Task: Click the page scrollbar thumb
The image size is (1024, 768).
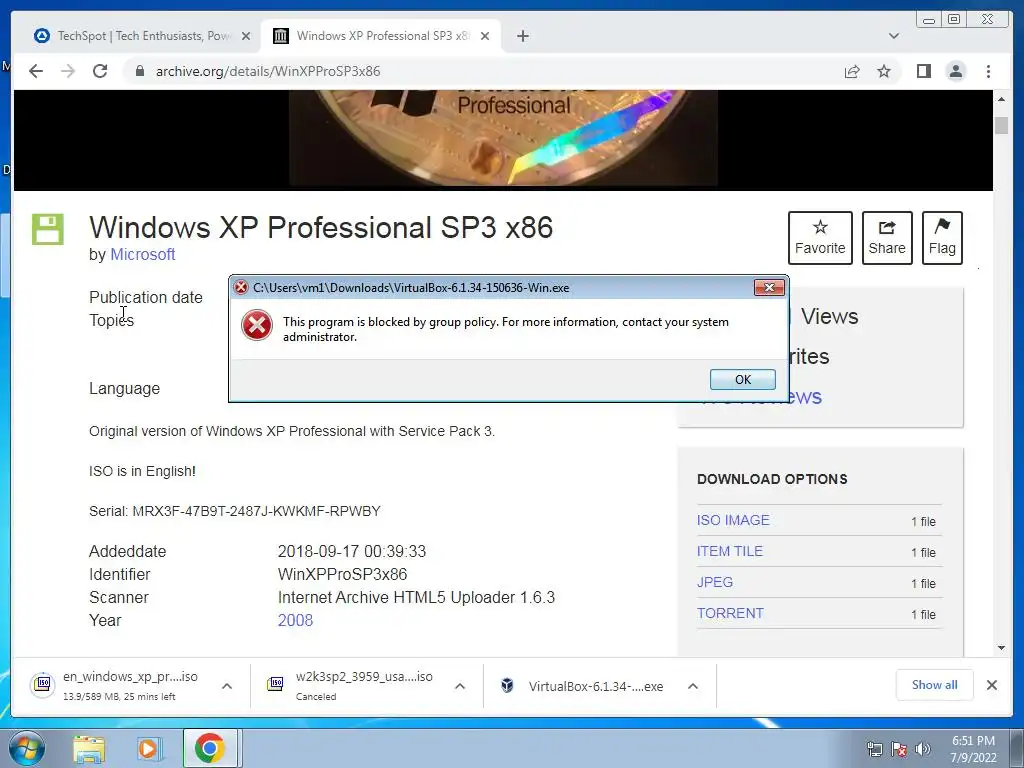Action: pyautogui.click(x=1001, y=124)
